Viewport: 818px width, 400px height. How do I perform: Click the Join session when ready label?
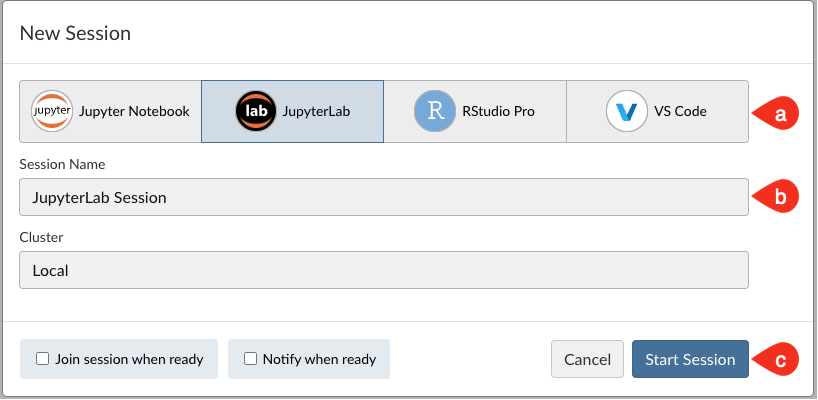click(x=129, y=359)
